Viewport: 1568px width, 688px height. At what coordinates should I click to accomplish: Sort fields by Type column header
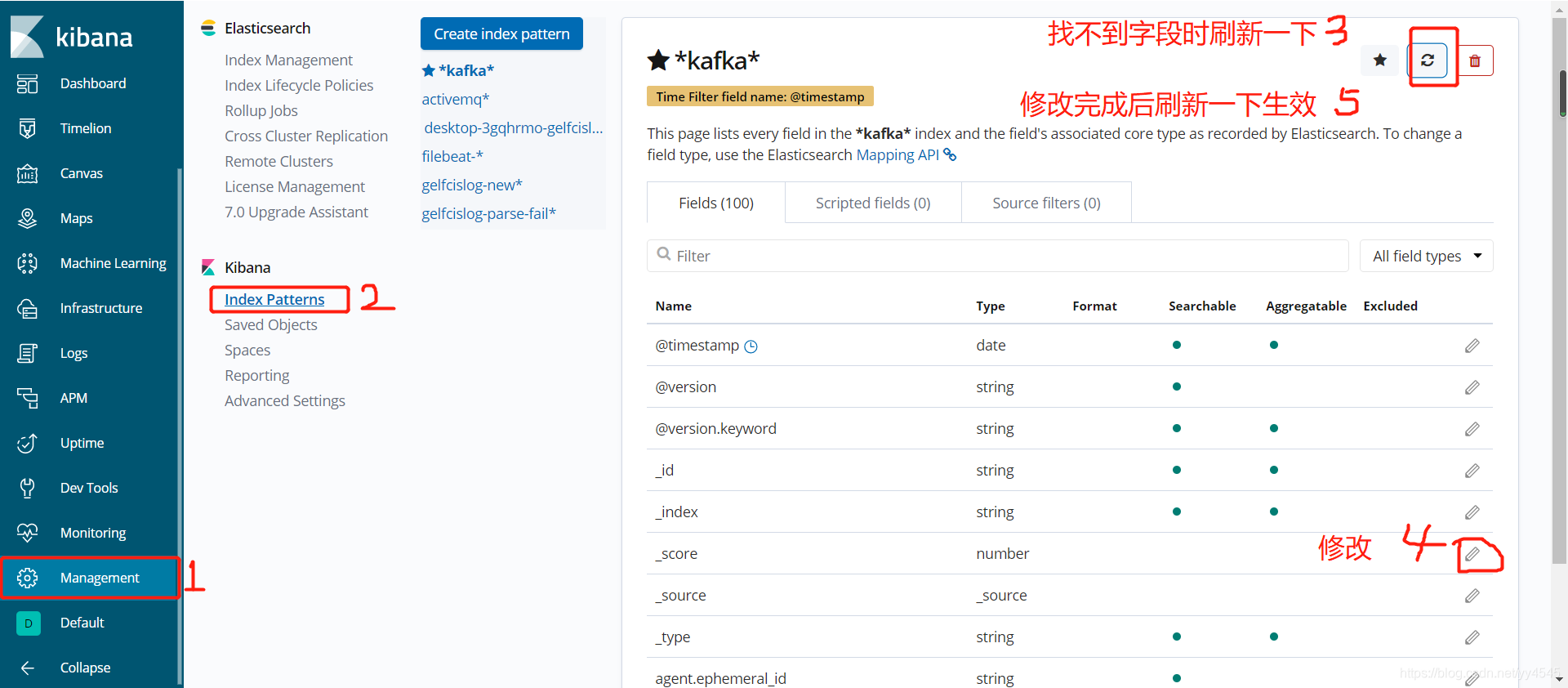990,306
